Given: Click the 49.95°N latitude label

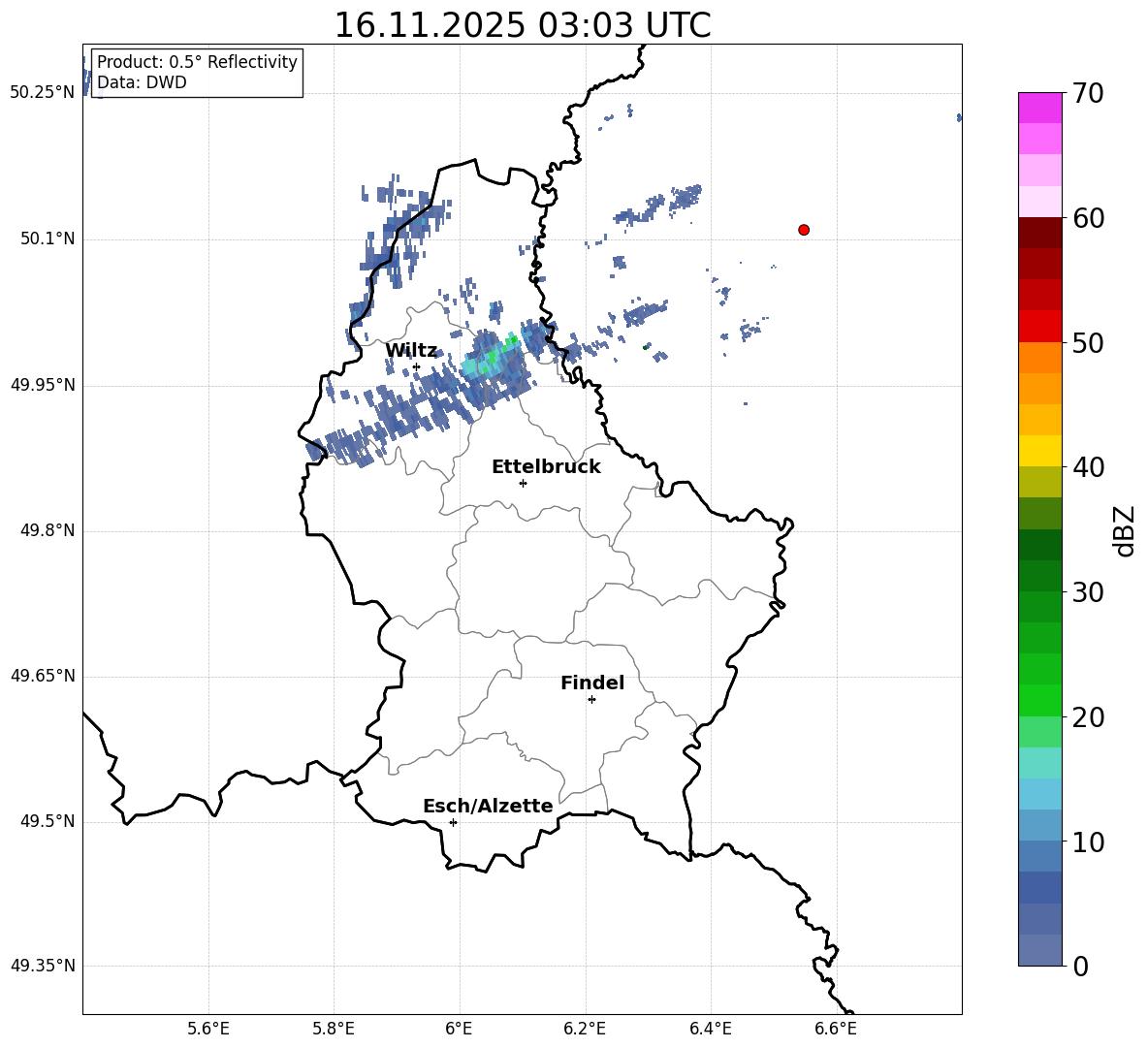Looking at the screenshot, I should pyautogui.click(x=43, y=386).
